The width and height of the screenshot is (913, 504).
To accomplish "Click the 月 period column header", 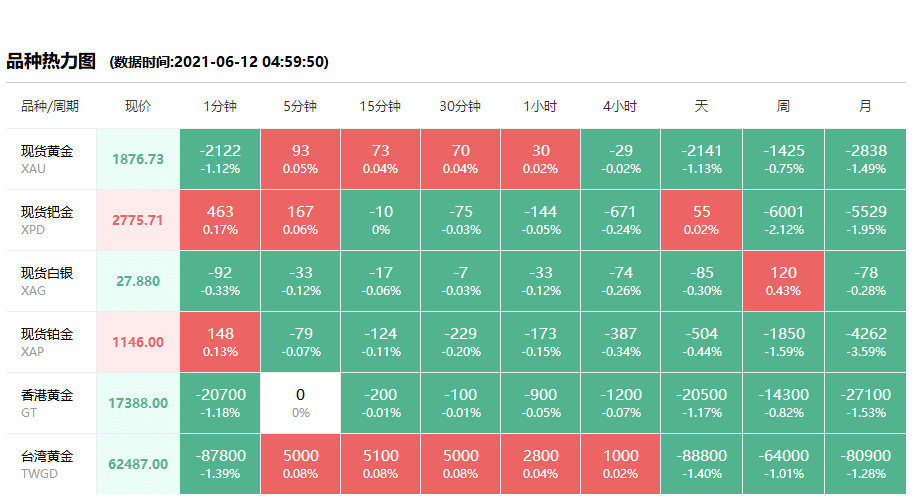I will click(865, 106).
